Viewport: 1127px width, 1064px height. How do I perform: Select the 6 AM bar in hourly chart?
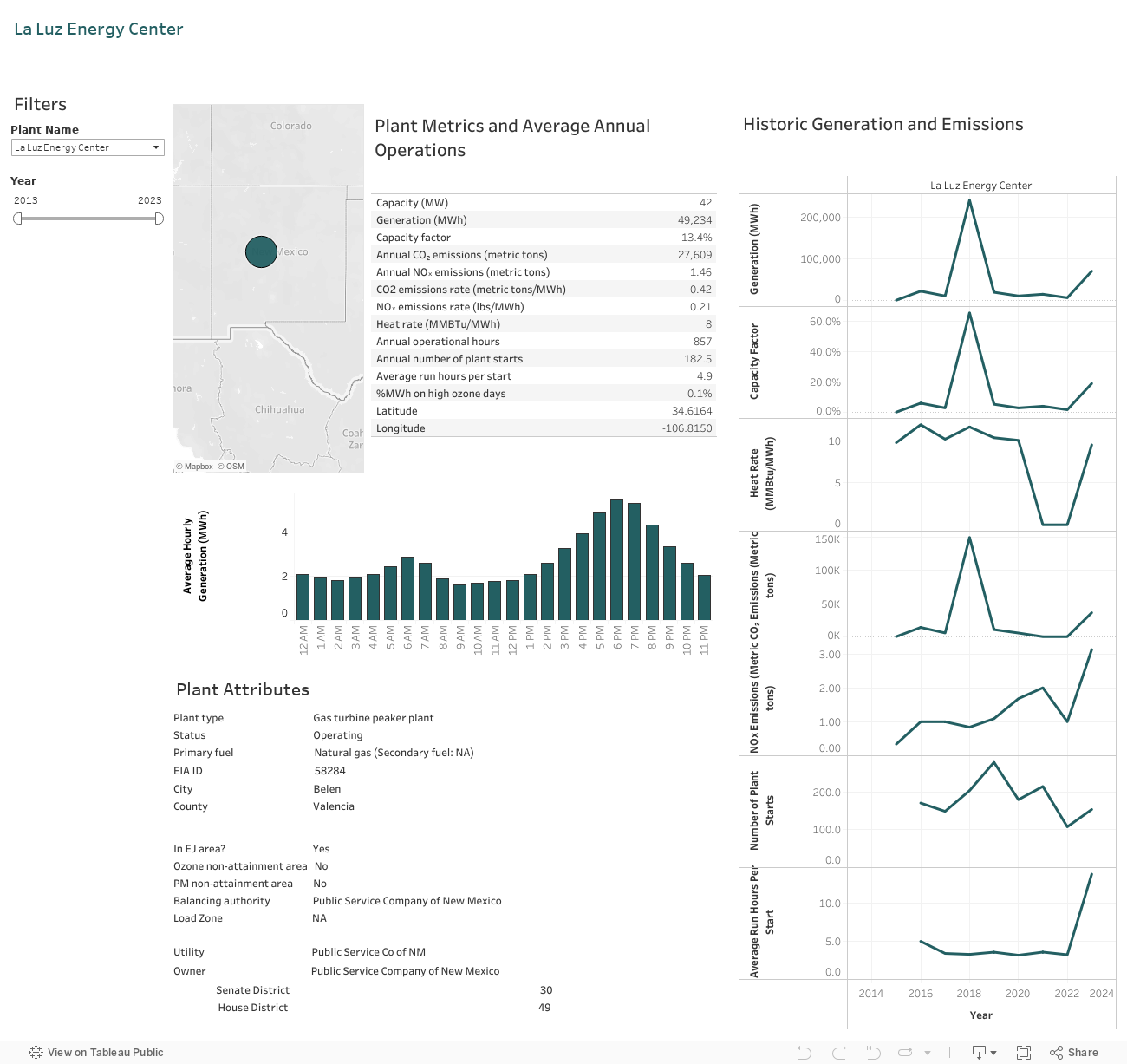[x=407, y=588]
